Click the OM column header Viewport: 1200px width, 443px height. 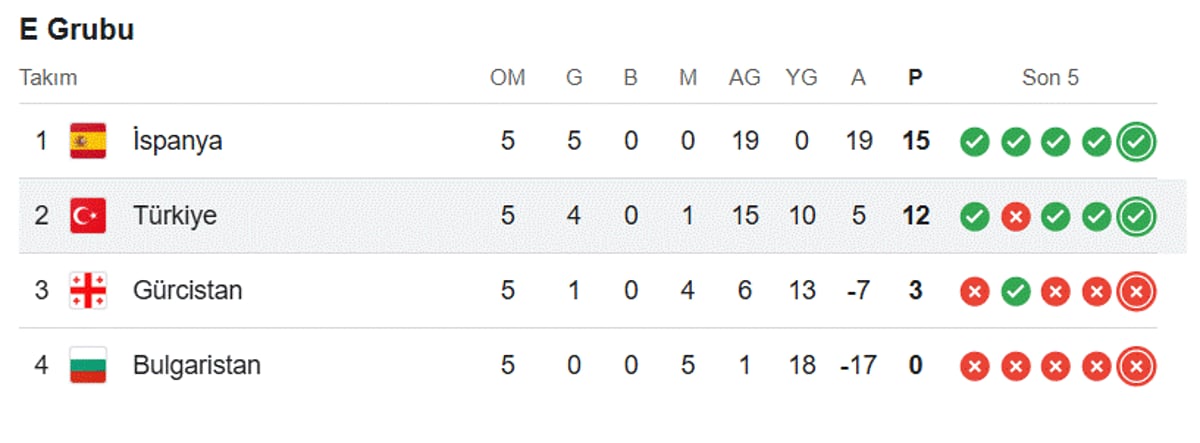[x=507, y=78]
